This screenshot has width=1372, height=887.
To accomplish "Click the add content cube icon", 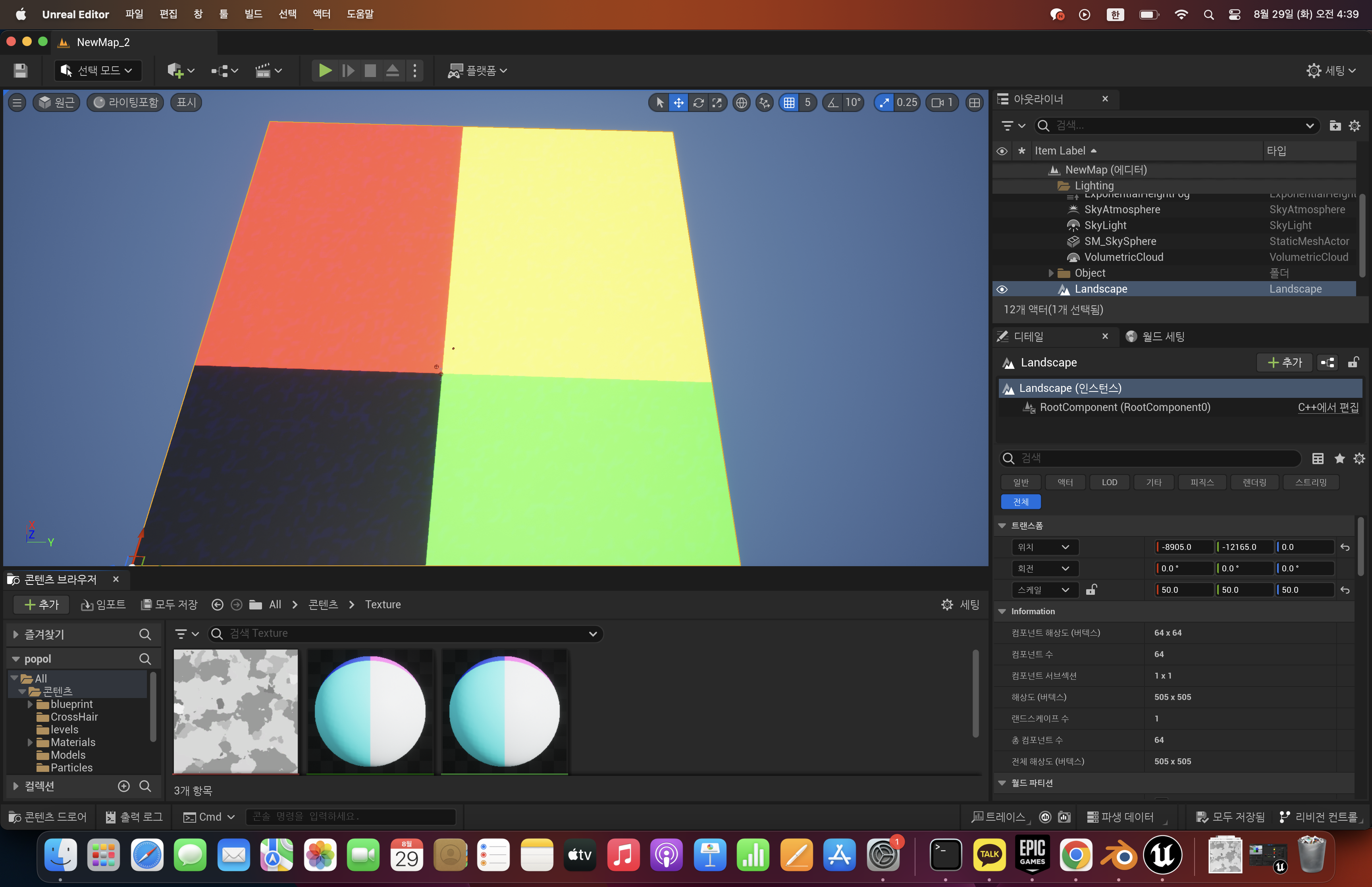I will pyautogui.click(x=175, y=70).
